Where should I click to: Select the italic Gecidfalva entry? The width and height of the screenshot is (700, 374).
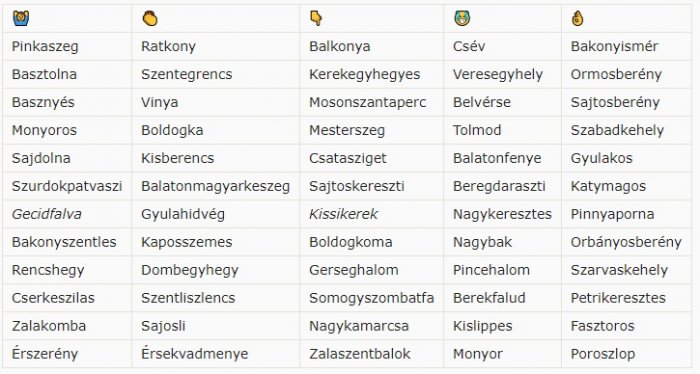coord(46,214)
